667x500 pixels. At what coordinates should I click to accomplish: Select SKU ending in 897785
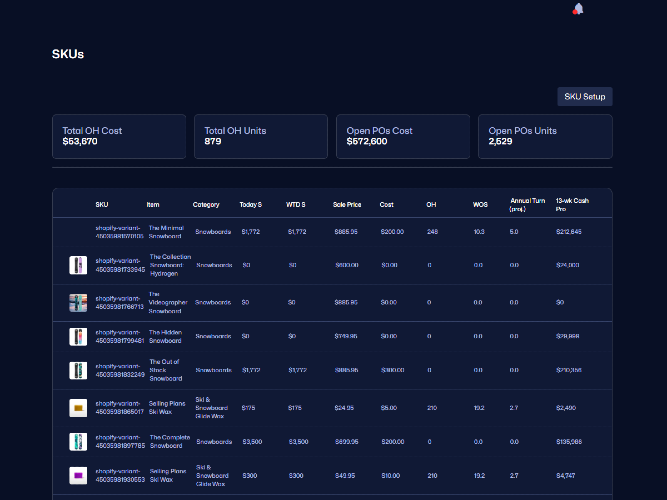(x=120, y=442)
